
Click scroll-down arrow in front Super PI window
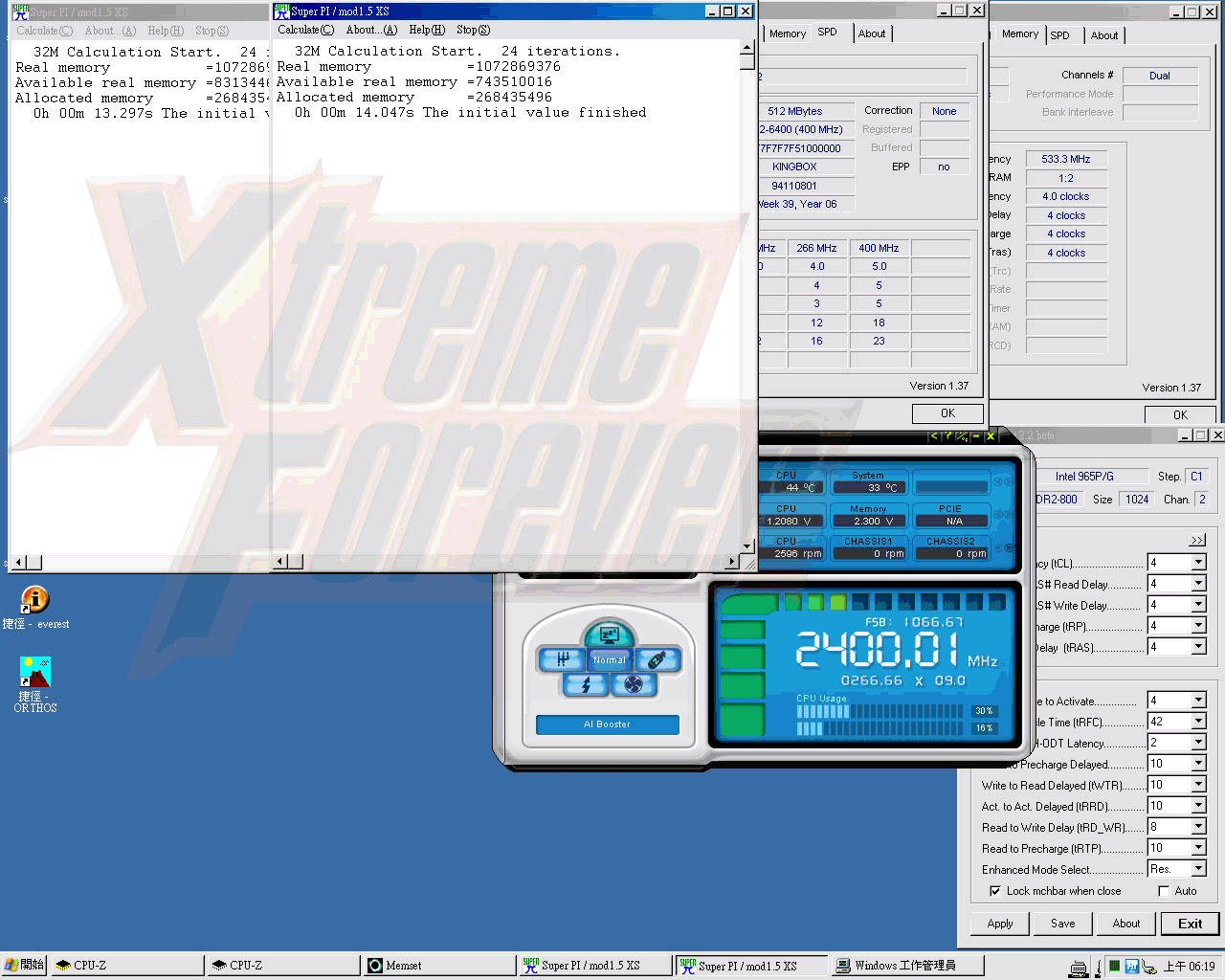pos(746,546)
